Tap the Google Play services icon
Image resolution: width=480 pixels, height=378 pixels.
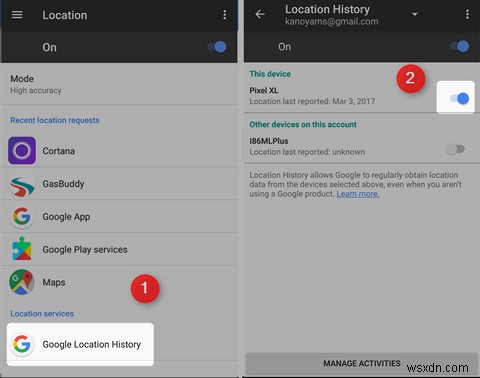[22, 249]
